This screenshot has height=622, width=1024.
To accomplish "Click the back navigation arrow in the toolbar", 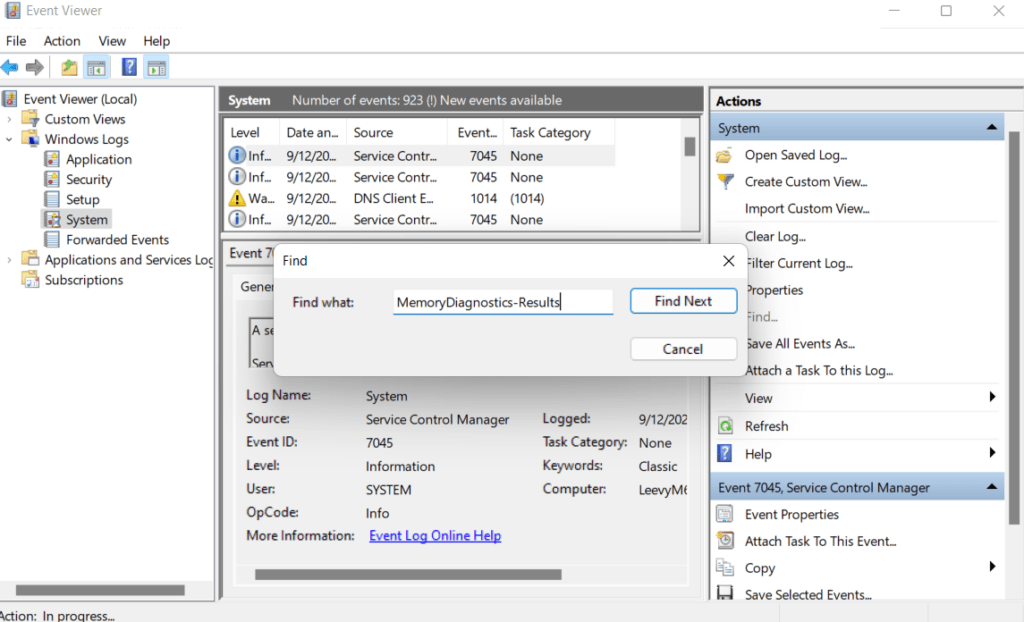I will 11,66.
